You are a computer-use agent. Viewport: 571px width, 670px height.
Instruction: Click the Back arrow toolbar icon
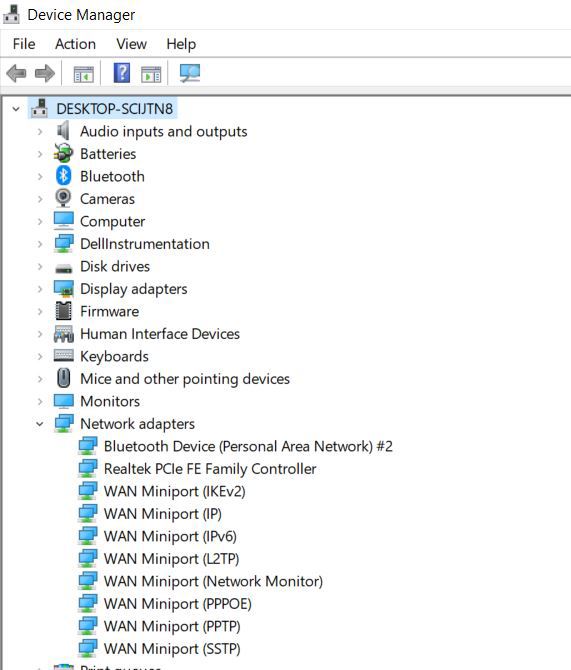point(17,73)
